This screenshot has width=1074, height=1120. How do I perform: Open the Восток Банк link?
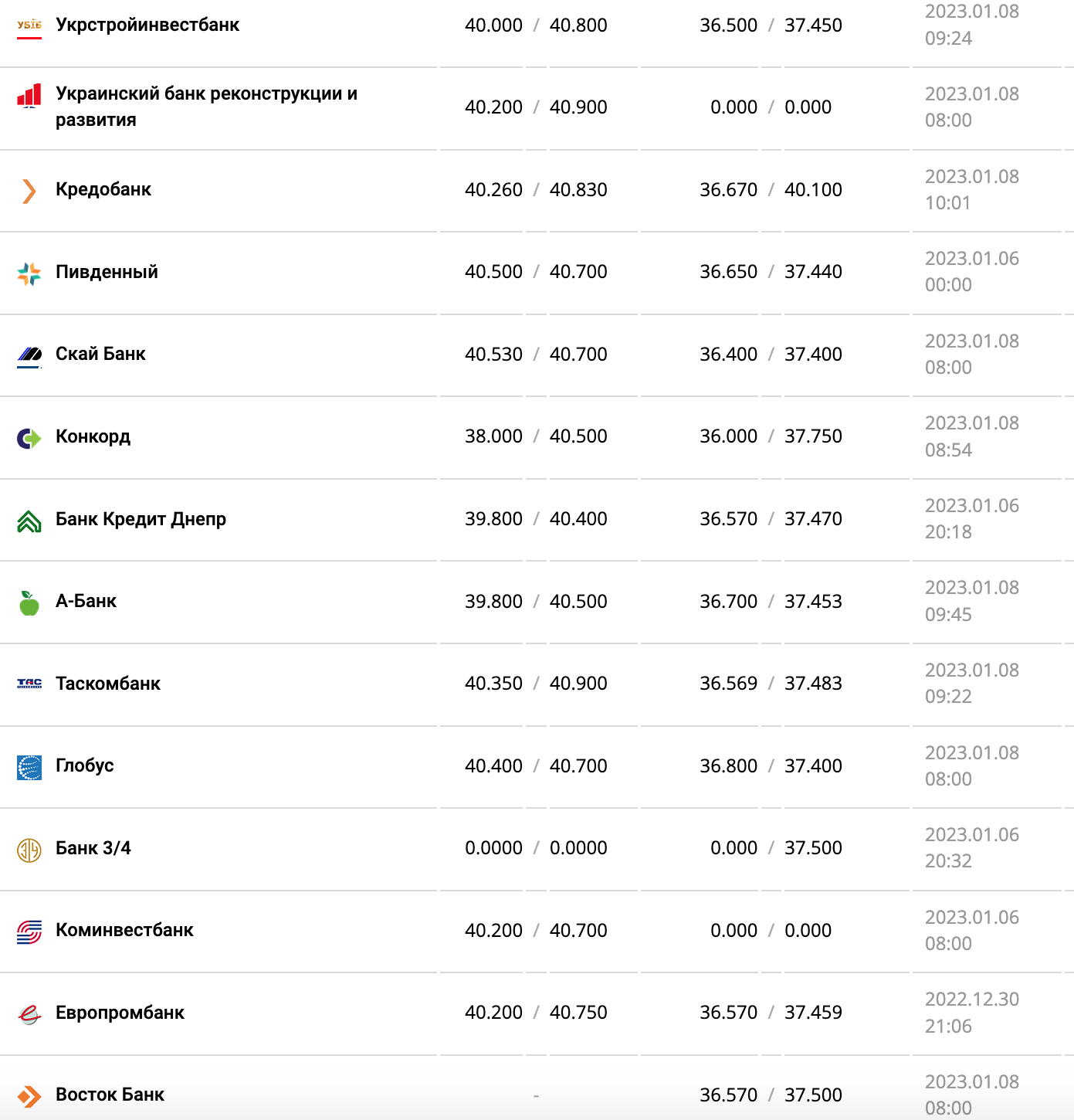click(110, 1095)
